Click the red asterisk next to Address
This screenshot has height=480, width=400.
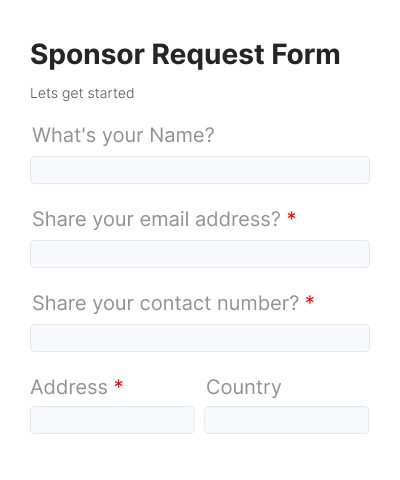(119, 384)
